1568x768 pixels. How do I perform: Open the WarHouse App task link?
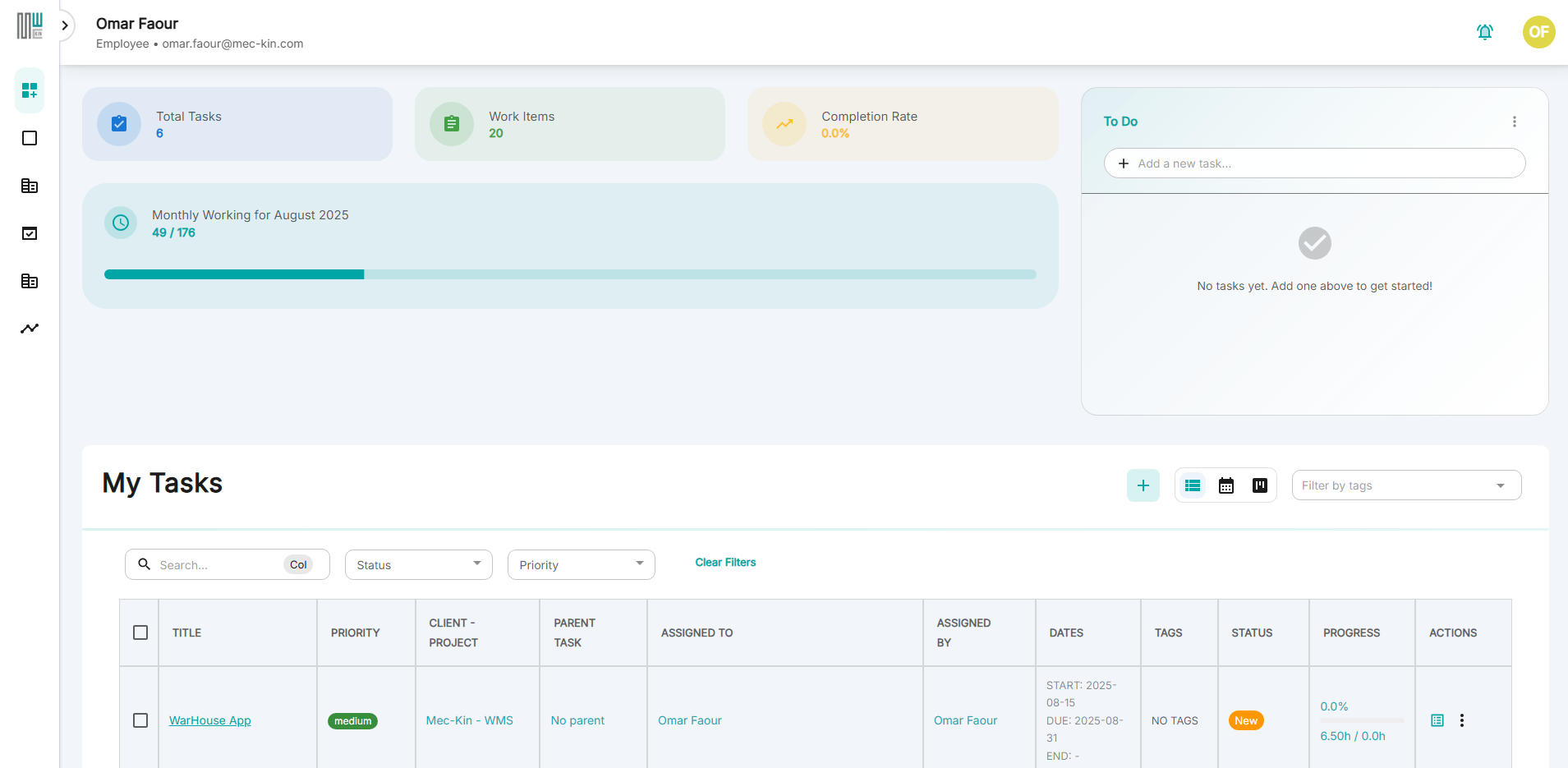coord(210,720)
